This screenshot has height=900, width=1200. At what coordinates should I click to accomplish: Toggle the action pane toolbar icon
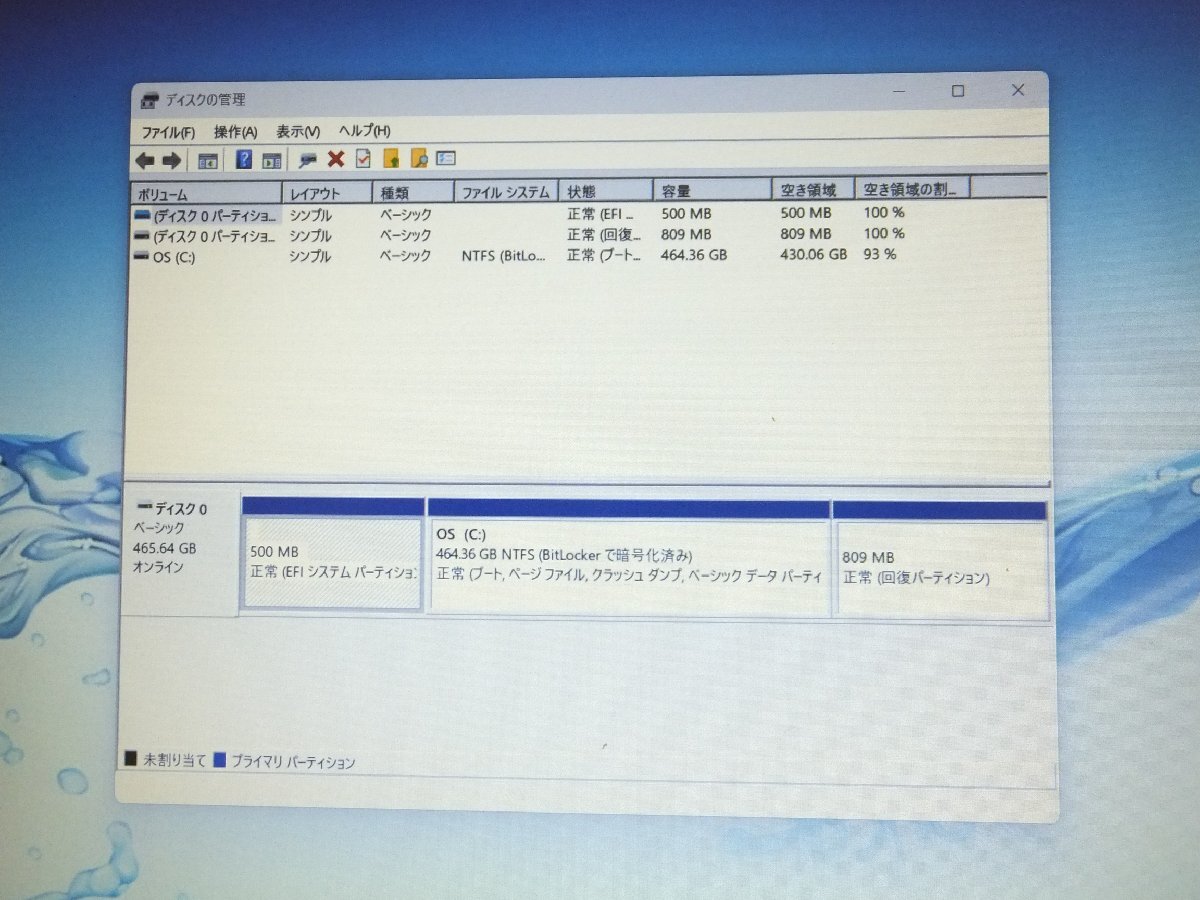coord(271,160)
